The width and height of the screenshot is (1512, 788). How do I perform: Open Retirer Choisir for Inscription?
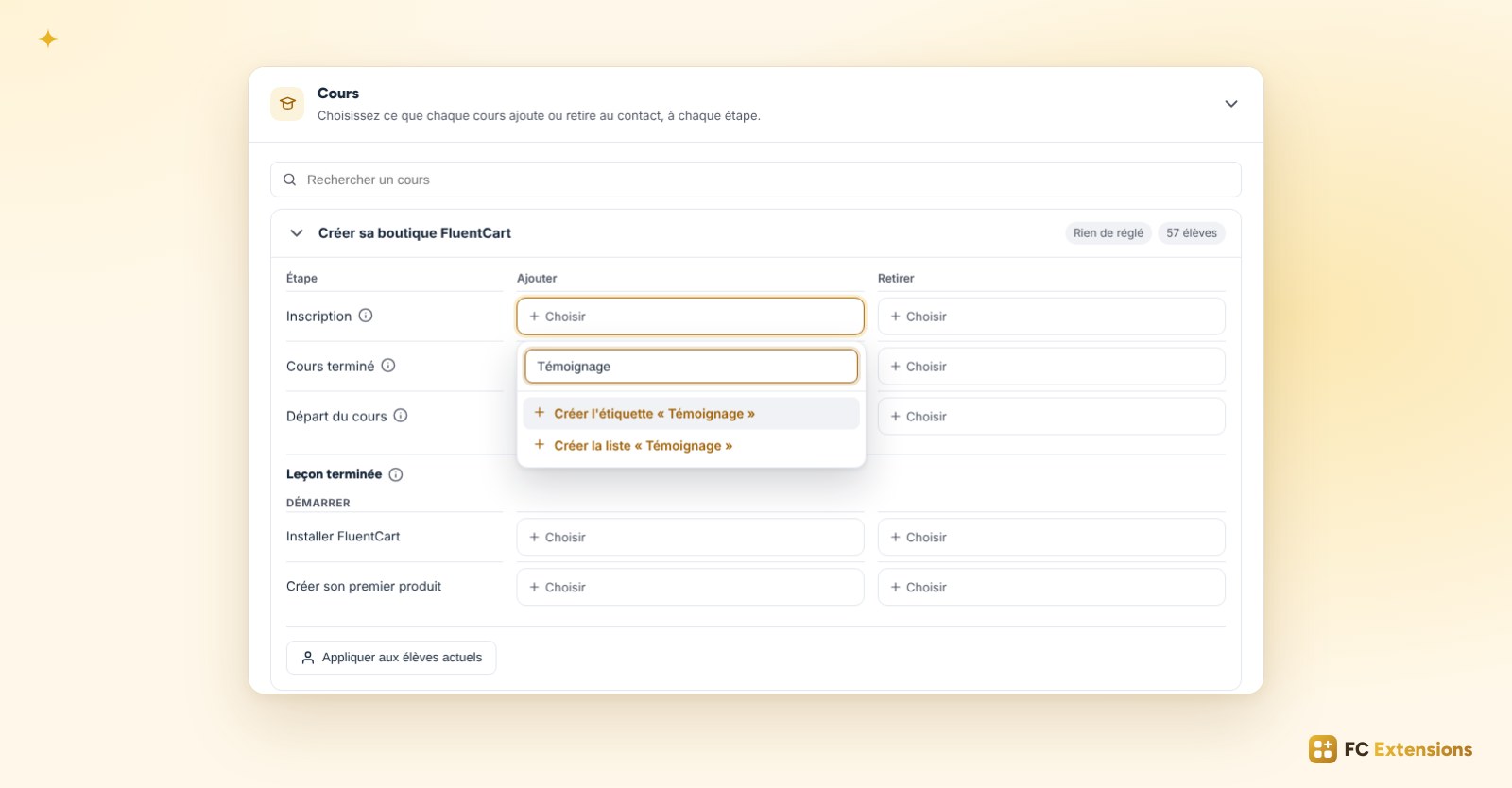[x=1051, y=317]
